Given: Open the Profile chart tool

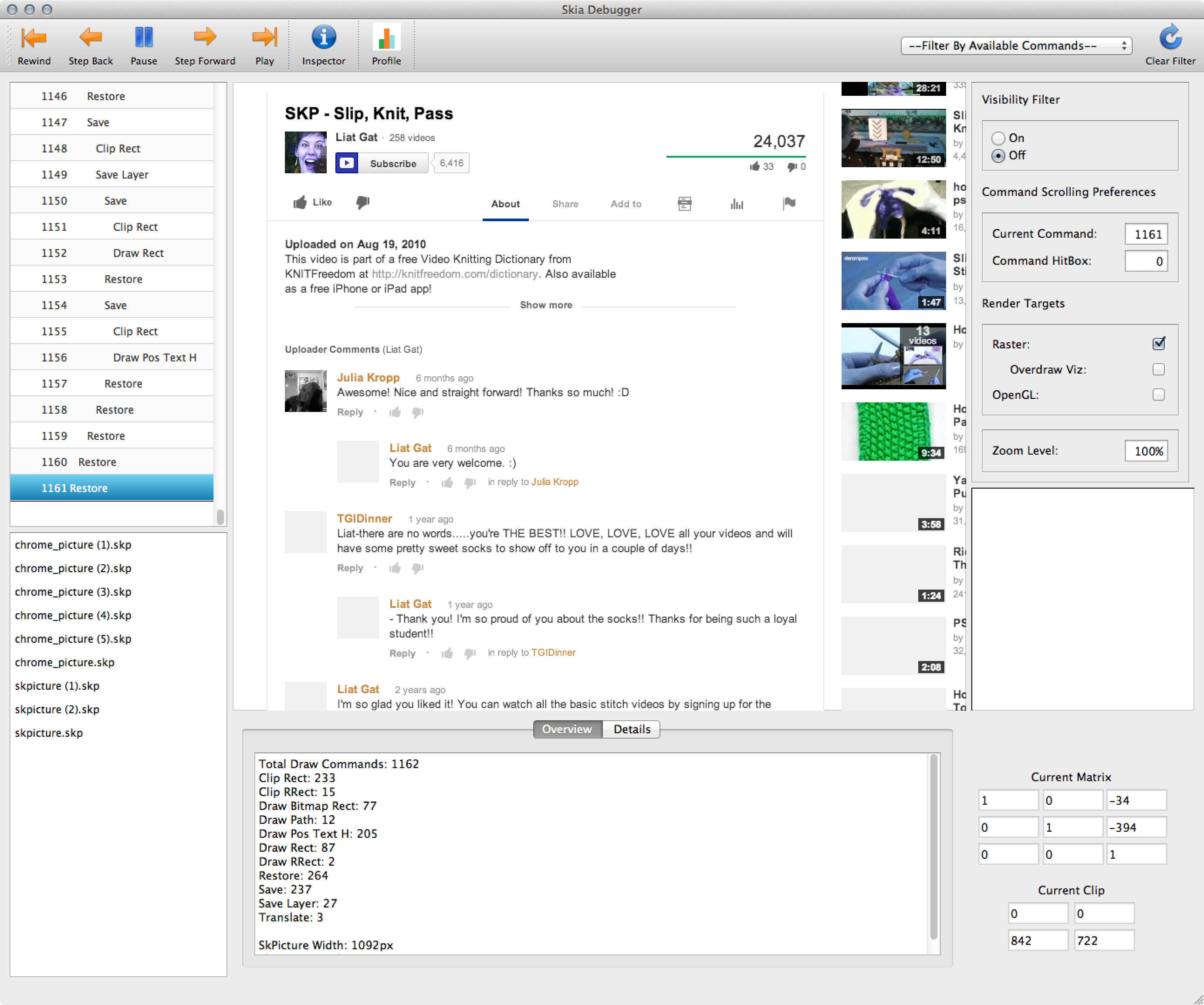Looking at the screenshot, I should point(386,38).
